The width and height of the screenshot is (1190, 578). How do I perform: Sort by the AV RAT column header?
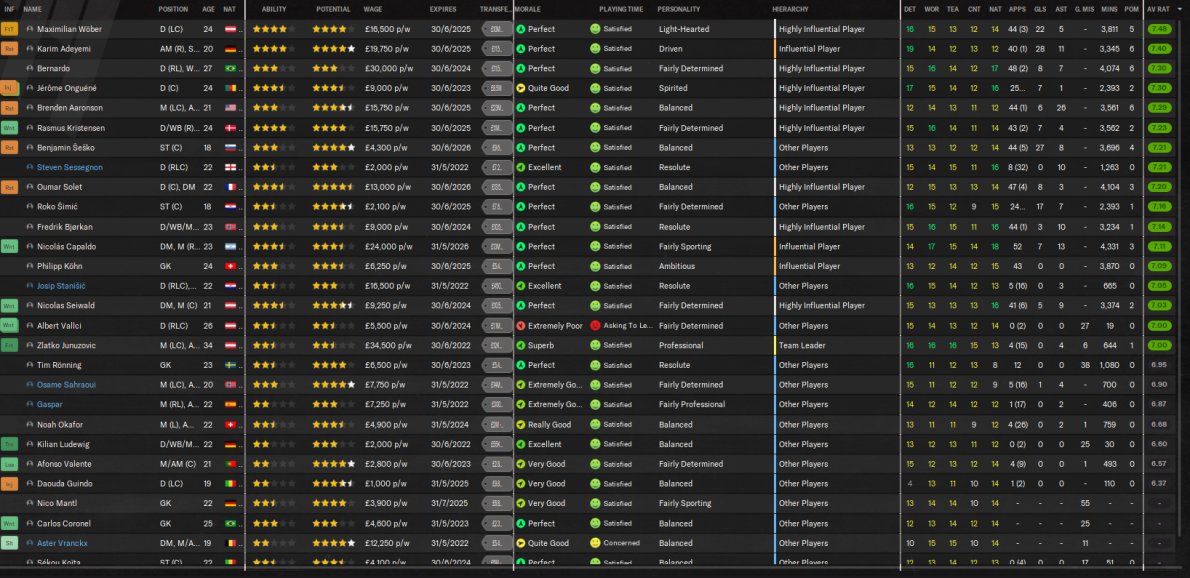click(x=1160, y=9)
